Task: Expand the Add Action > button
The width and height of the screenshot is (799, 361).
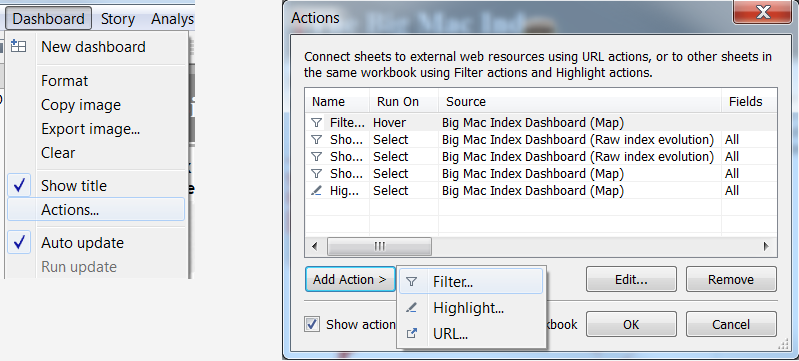Action: point(350,279)
